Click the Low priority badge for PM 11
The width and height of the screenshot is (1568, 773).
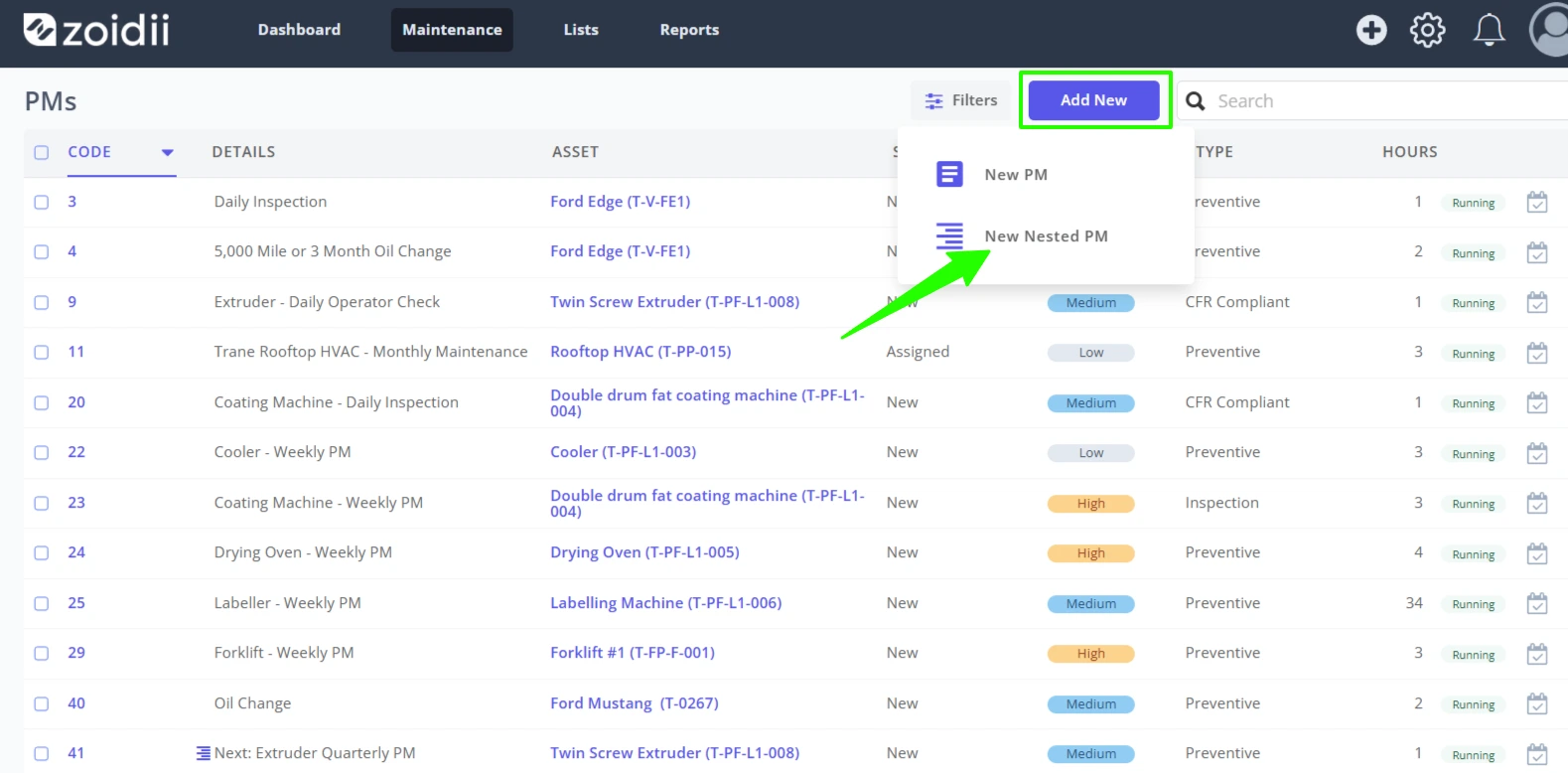1090,353
